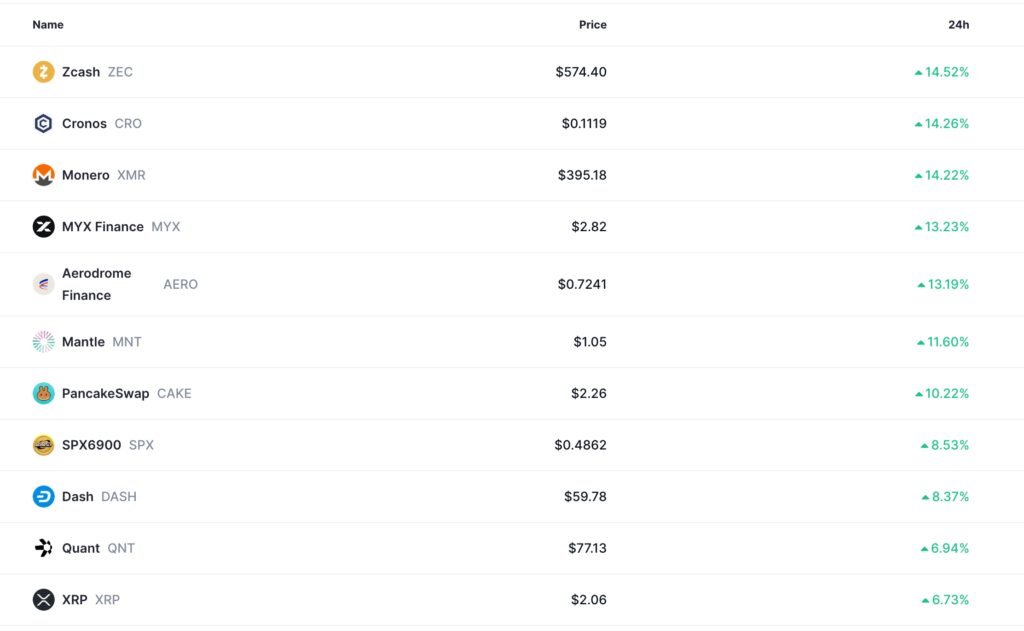Click the Cronos hexagon logo icon
This screenshot has height=631, width=1024.
click(43, 124)
